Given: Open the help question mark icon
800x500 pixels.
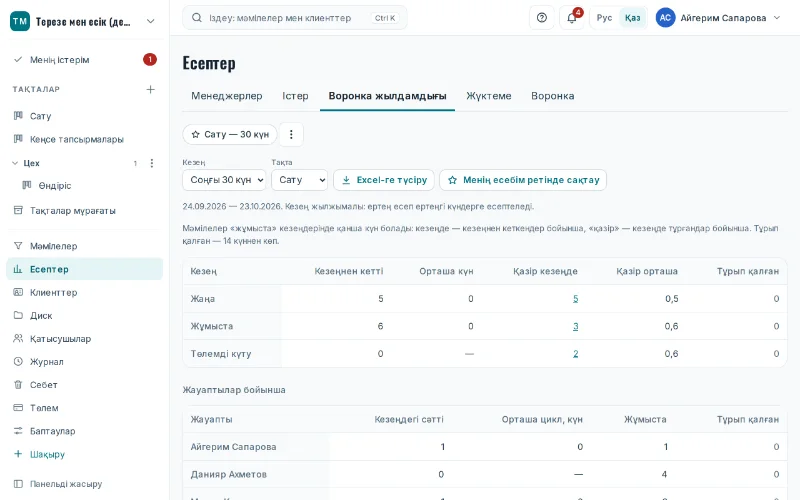Looking at the screenshot, I should click(x=542, y=18).
